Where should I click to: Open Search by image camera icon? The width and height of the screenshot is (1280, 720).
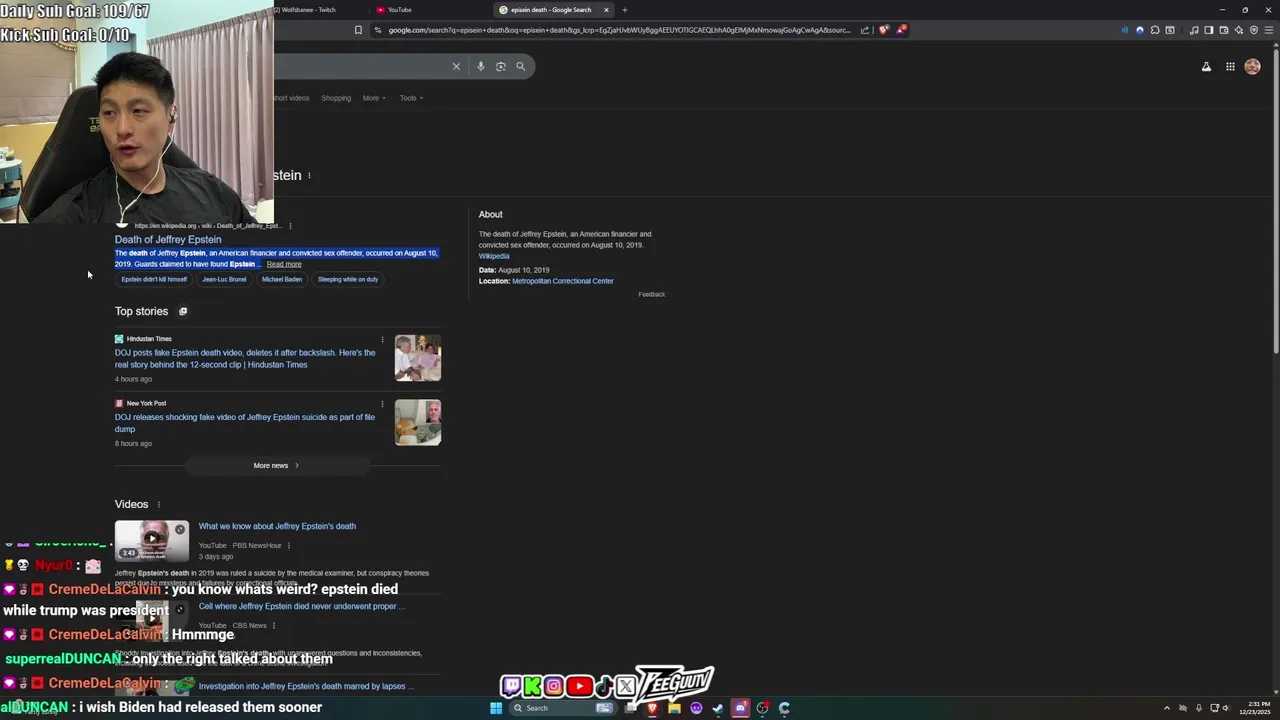click(x=501, y=66)
